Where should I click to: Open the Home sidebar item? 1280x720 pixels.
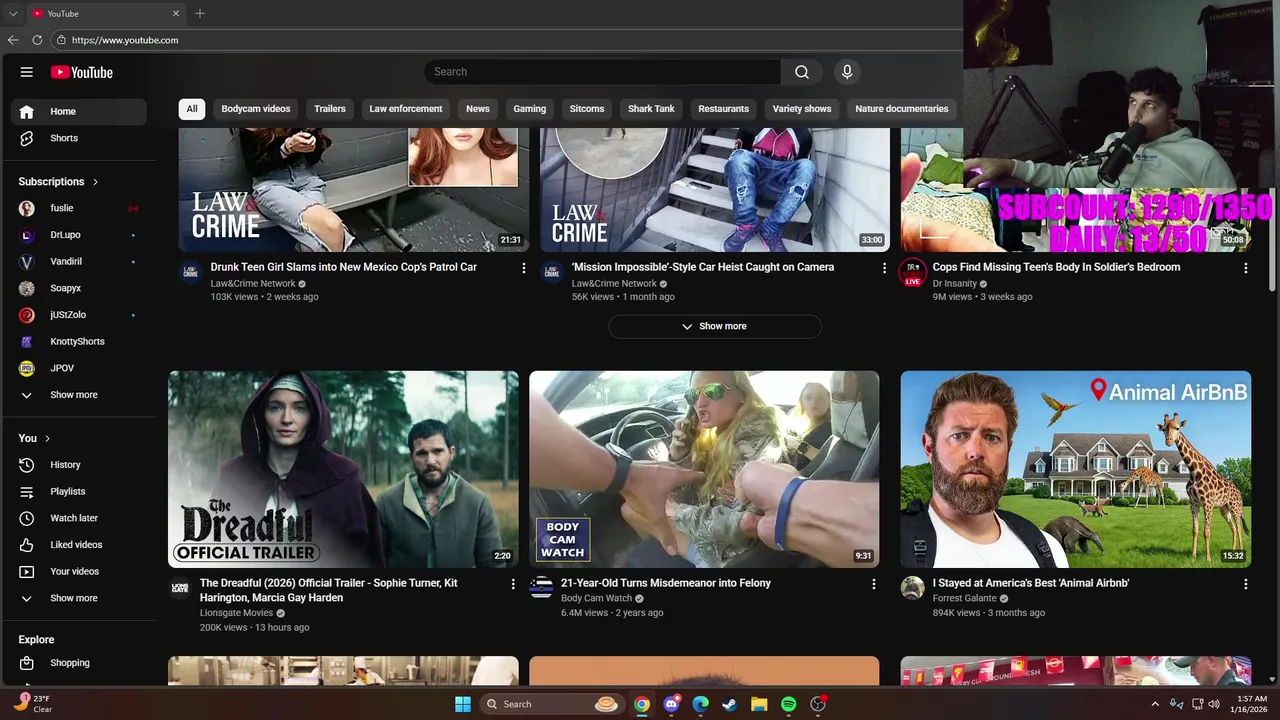pos(79,112)
